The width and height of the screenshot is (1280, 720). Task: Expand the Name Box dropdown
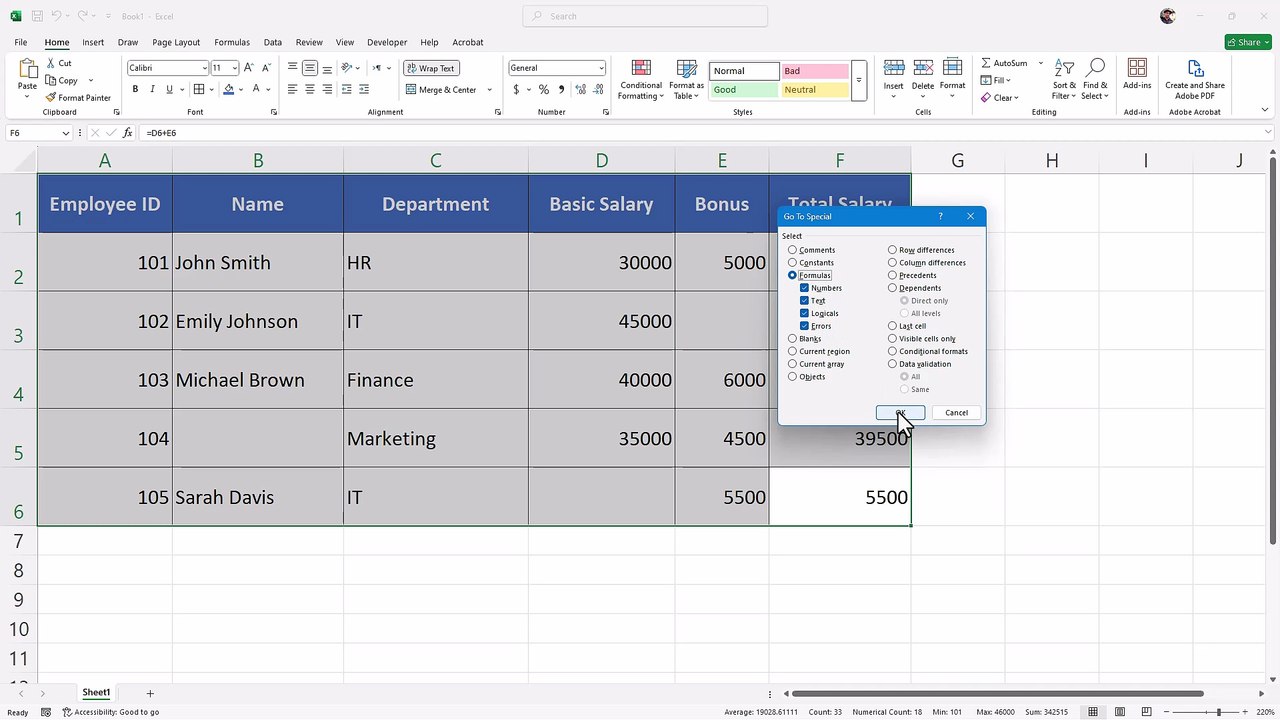click(66, 133)
